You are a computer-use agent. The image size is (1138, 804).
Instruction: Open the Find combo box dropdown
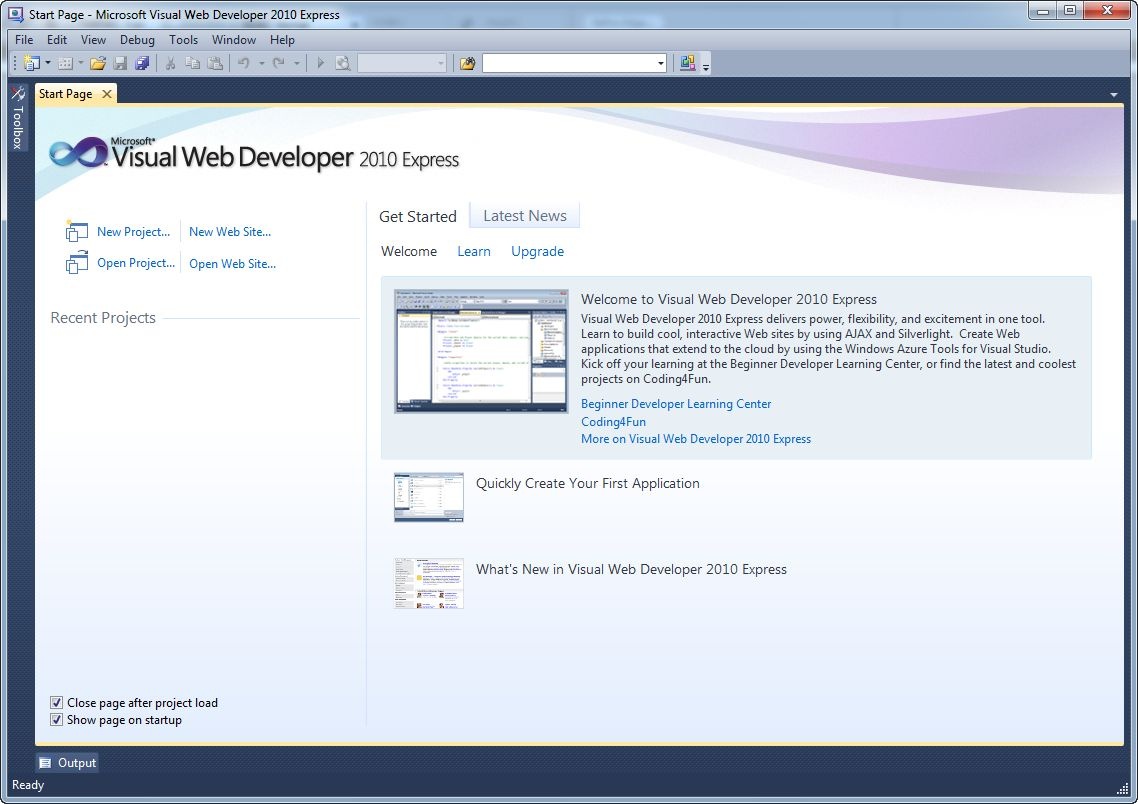(x=661, y=63)
